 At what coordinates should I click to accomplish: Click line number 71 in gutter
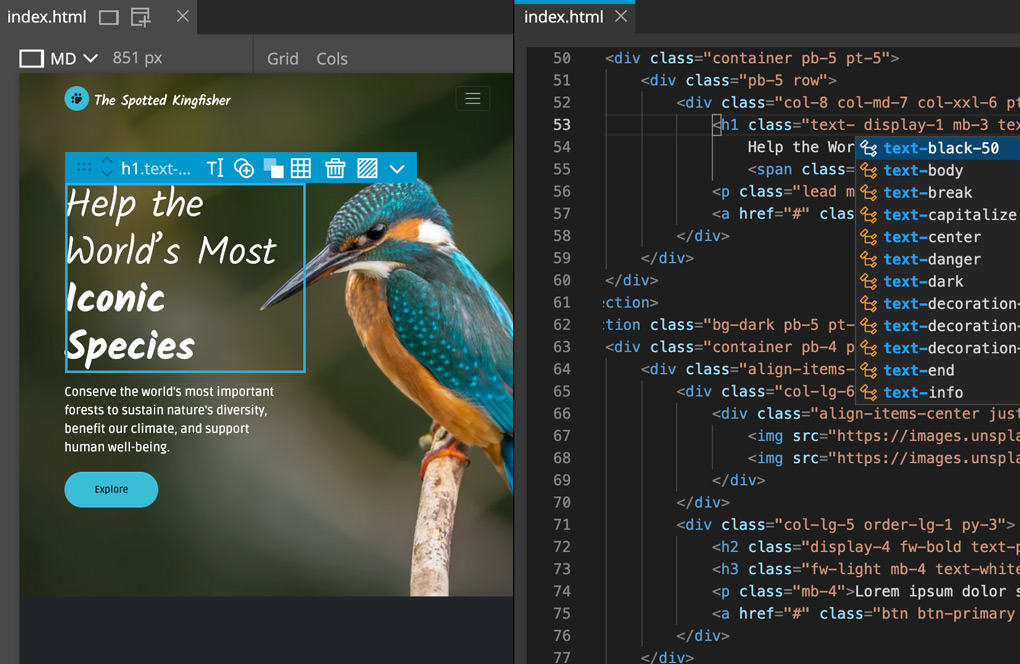coord(561,524)
